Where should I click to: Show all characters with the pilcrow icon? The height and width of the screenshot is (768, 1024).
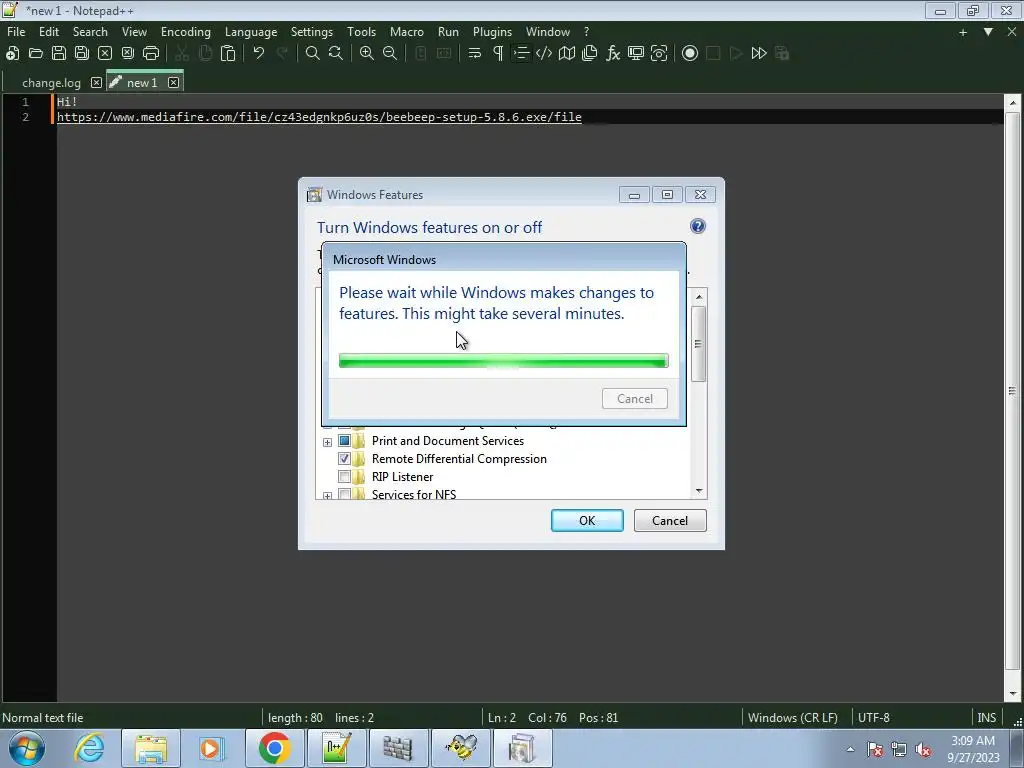coord(498,54)
